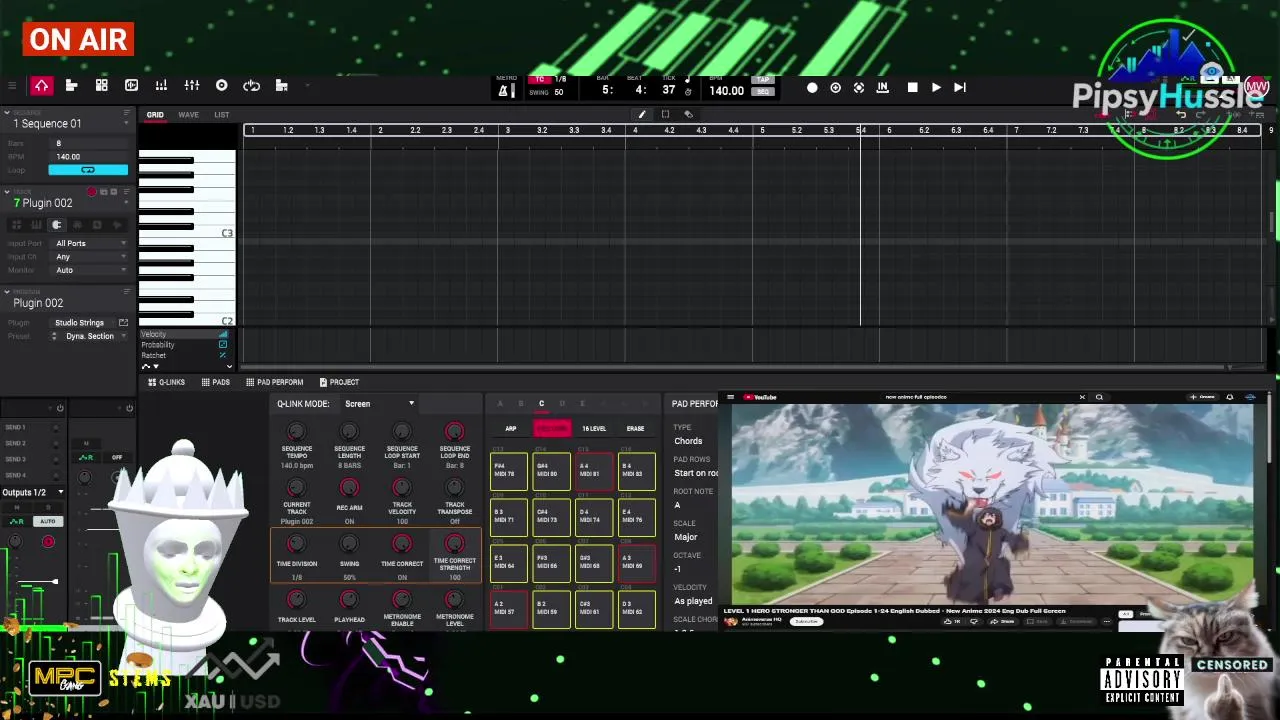1280x720 pixels.
Task: Click the Stop button
Action: click(x=912, y=88)
